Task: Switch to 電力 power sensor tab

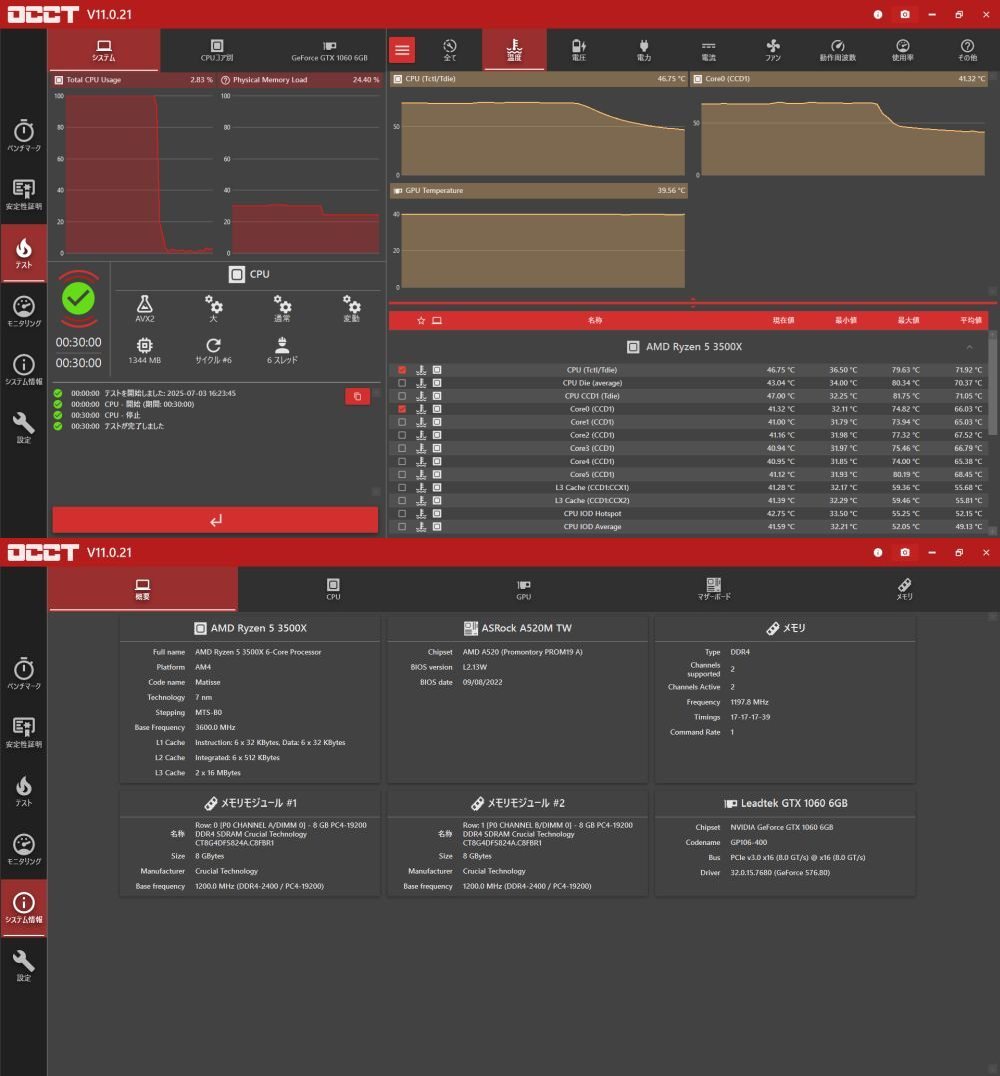Action: (644, 50)
